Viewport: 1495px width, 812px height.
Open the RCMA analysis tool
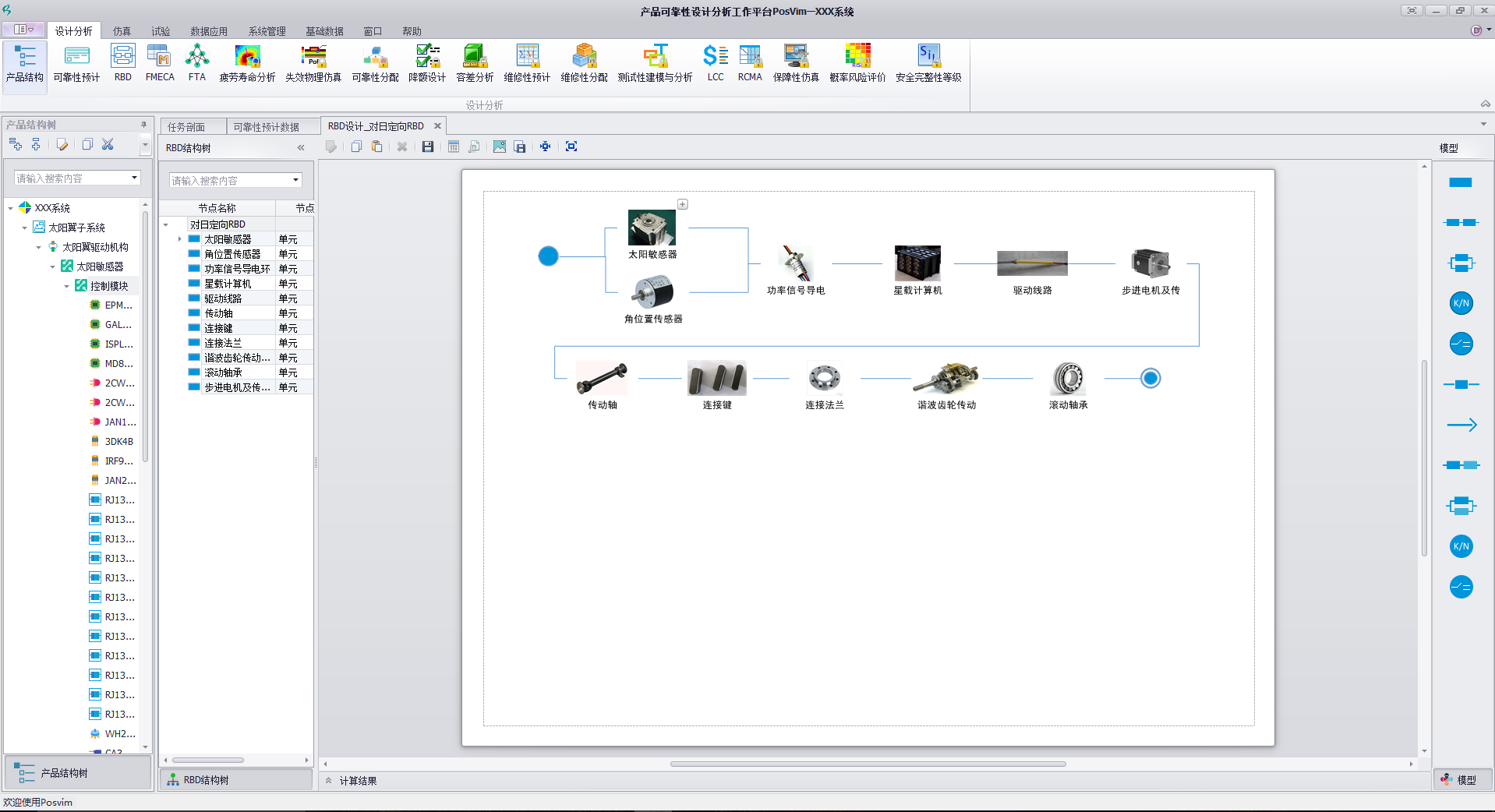coord(750,62)
